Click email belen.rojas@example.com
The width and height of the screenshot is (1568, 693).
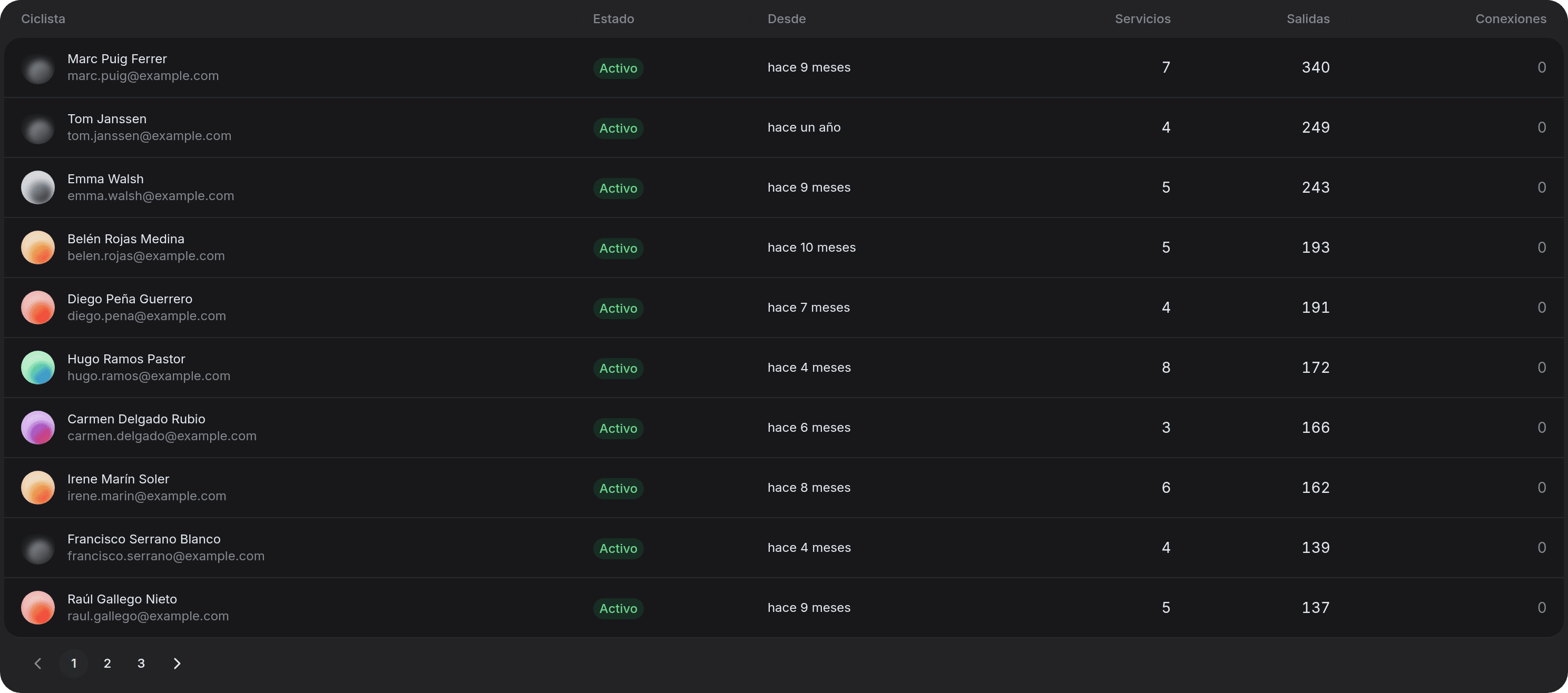(x=146, y=256)
